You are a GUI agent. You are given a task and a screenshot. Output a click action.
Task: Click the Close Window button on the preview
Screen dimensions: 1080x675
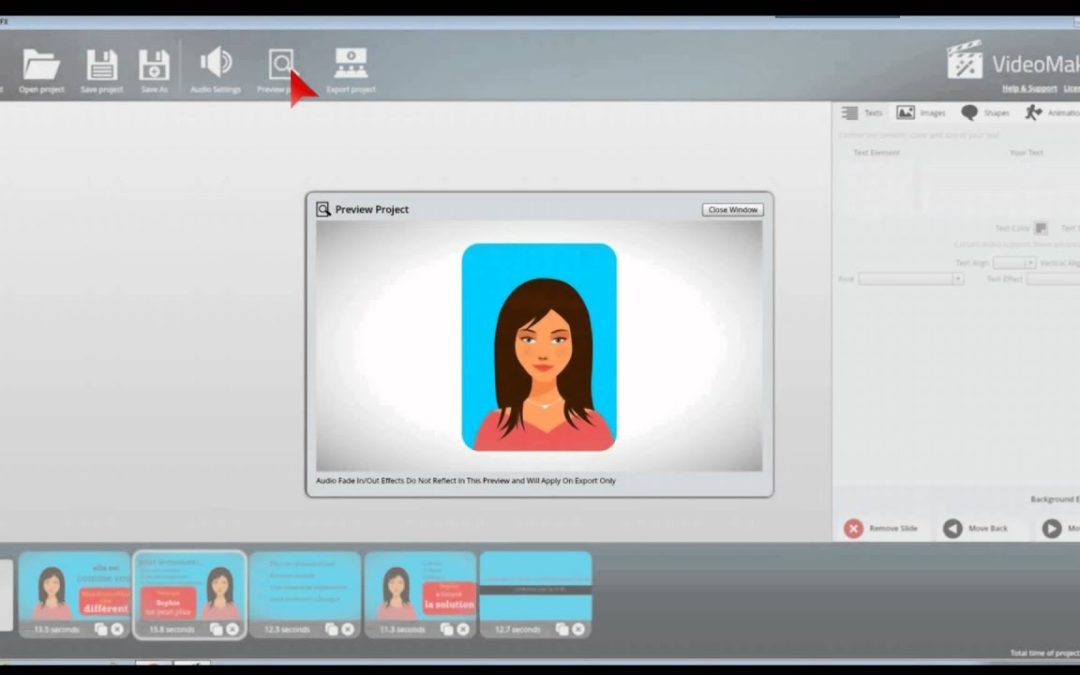[732, 209]
